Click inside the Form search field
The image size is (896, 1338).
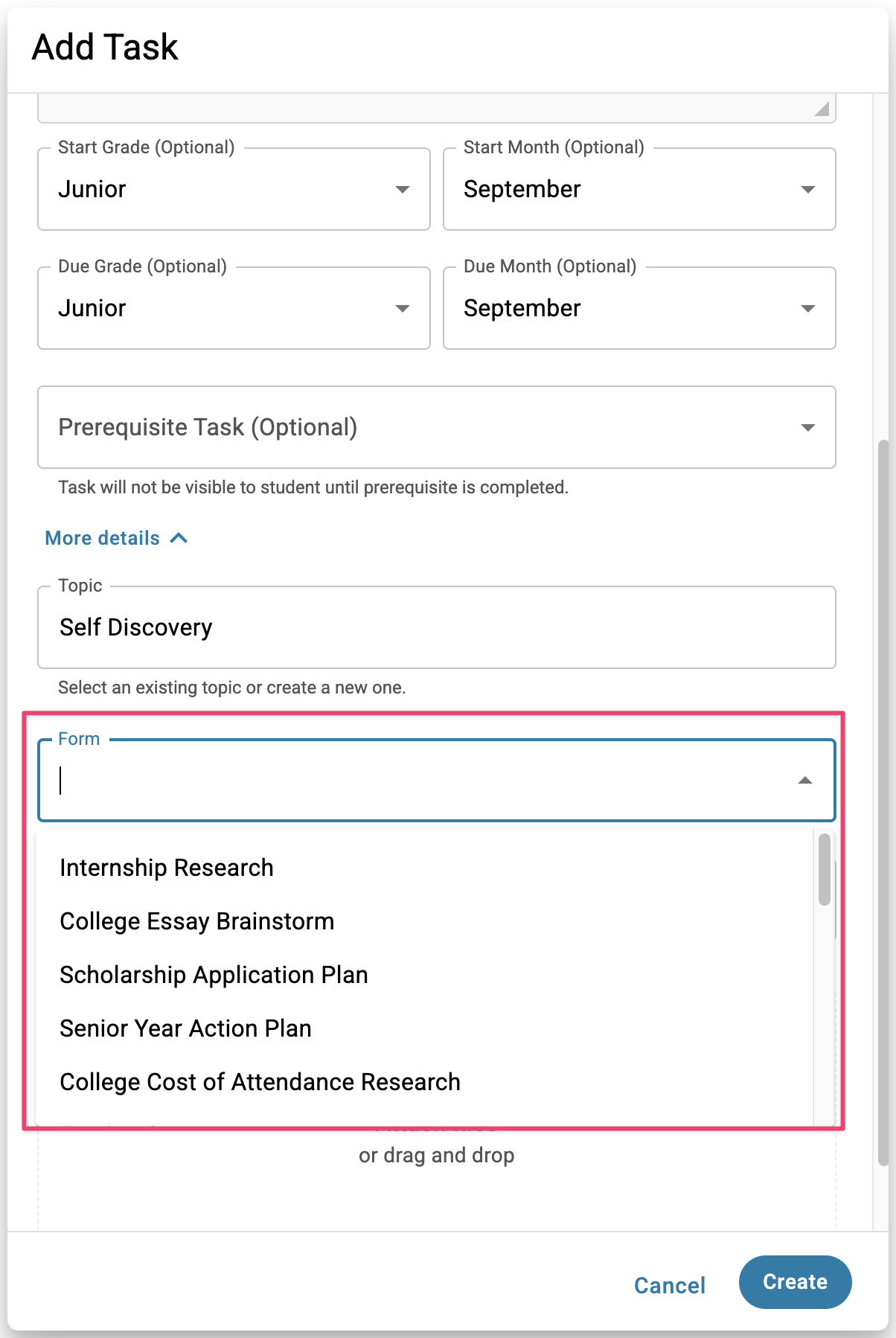pyautogui.click(x=417, y=781)
